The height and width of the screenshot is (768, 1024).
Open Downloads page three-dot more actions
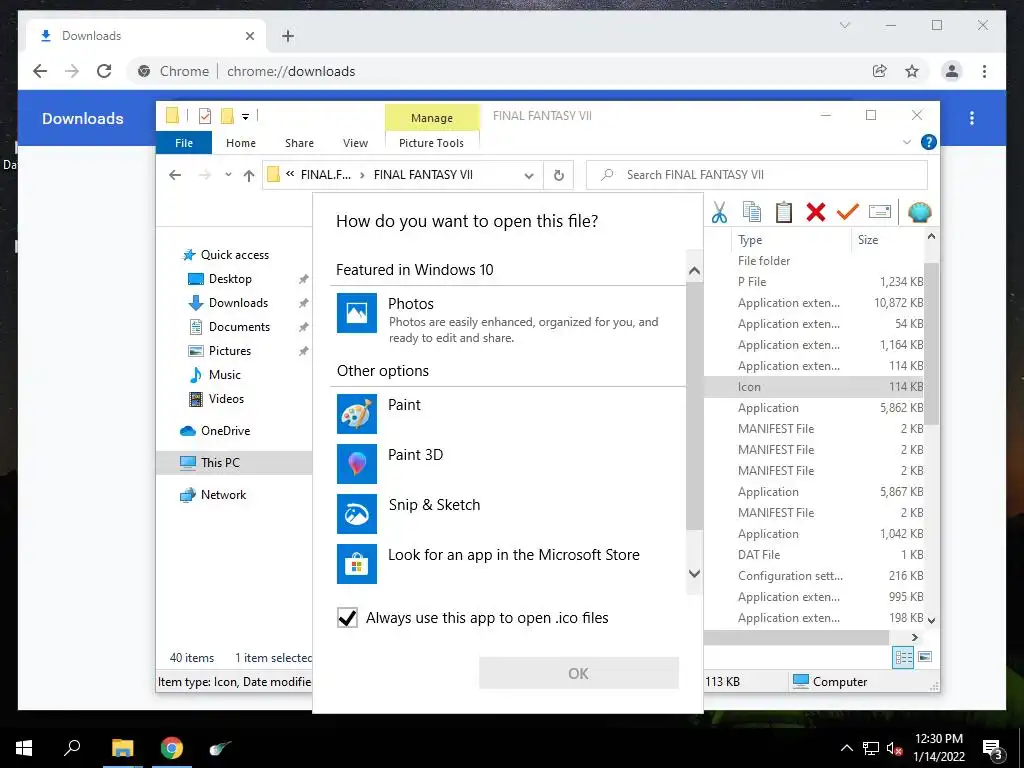pos(972,118)
